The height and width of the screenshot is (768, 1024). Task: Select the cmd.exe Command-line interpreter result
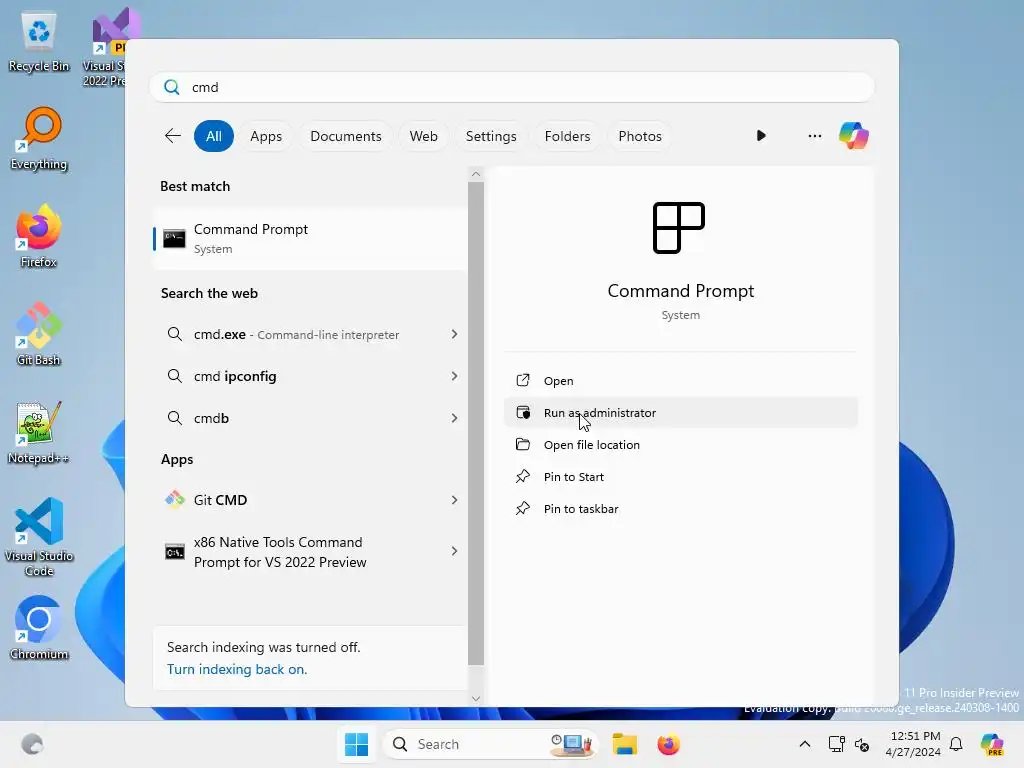[x=310, y=334]
